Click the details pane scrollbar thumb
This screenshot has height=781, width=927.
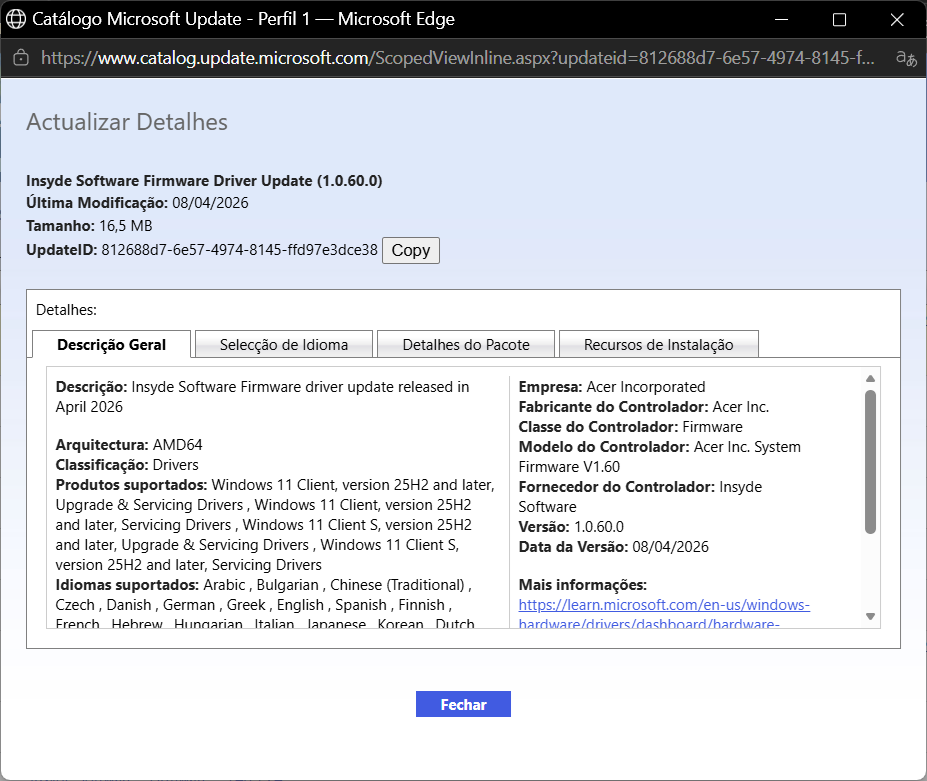tap(870, 462)
